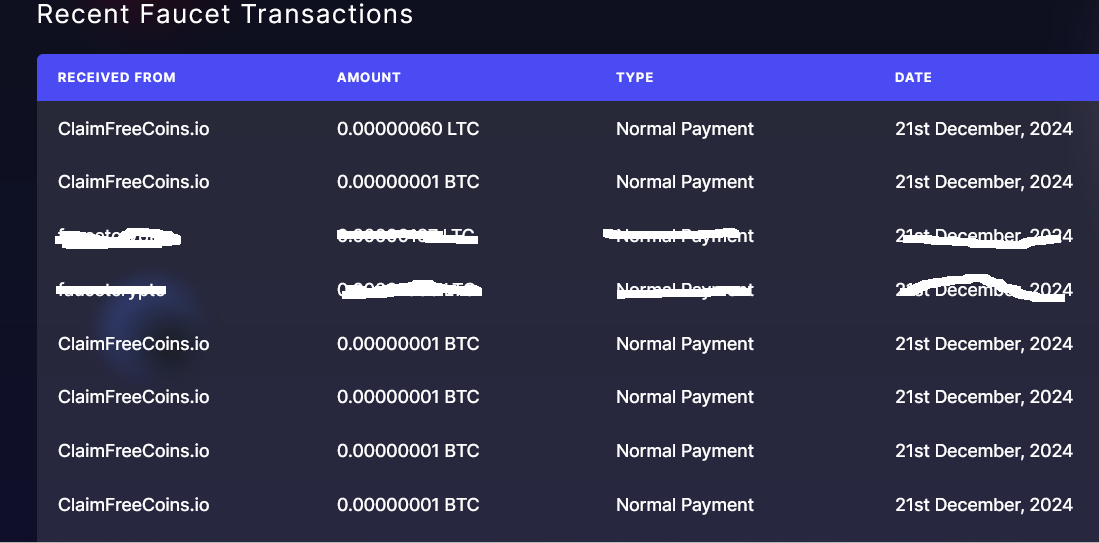Sort by the AMOUNT column header
Image resolution: width=1099 pixels, height=543 pixels.
point(369,78)
